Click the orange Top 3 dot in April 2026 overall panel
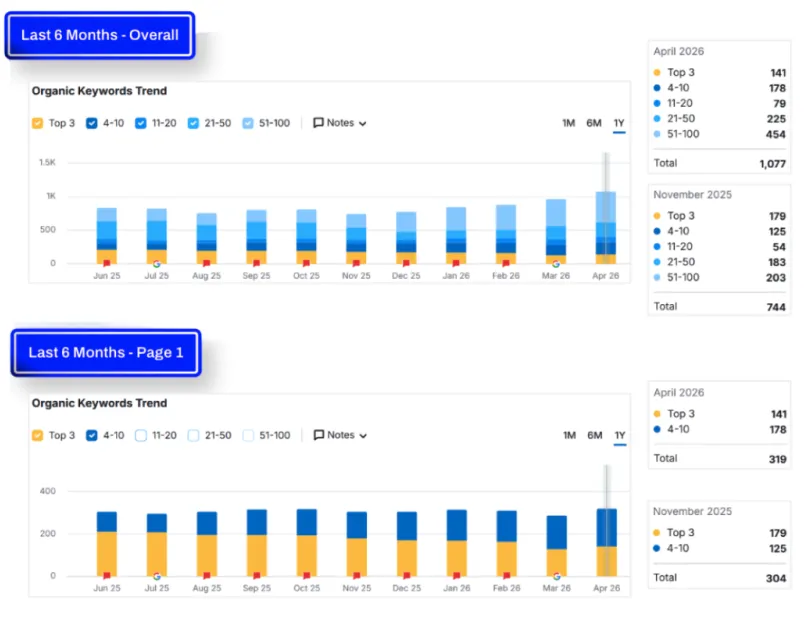 tap(657, 72)
